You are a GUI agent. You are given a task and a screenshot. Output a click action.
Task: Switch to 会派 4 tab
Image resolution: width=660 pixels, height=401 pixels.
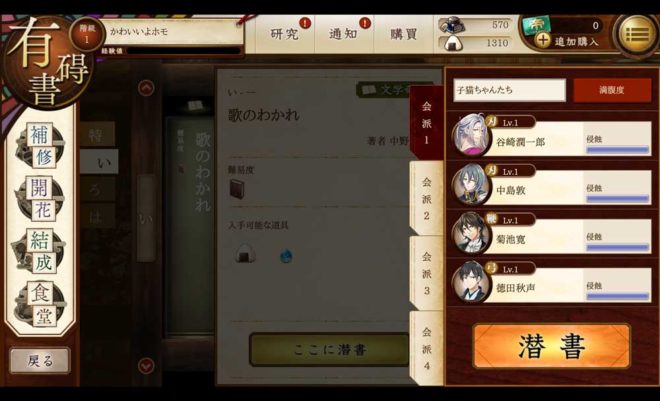[x=426, y=348]
